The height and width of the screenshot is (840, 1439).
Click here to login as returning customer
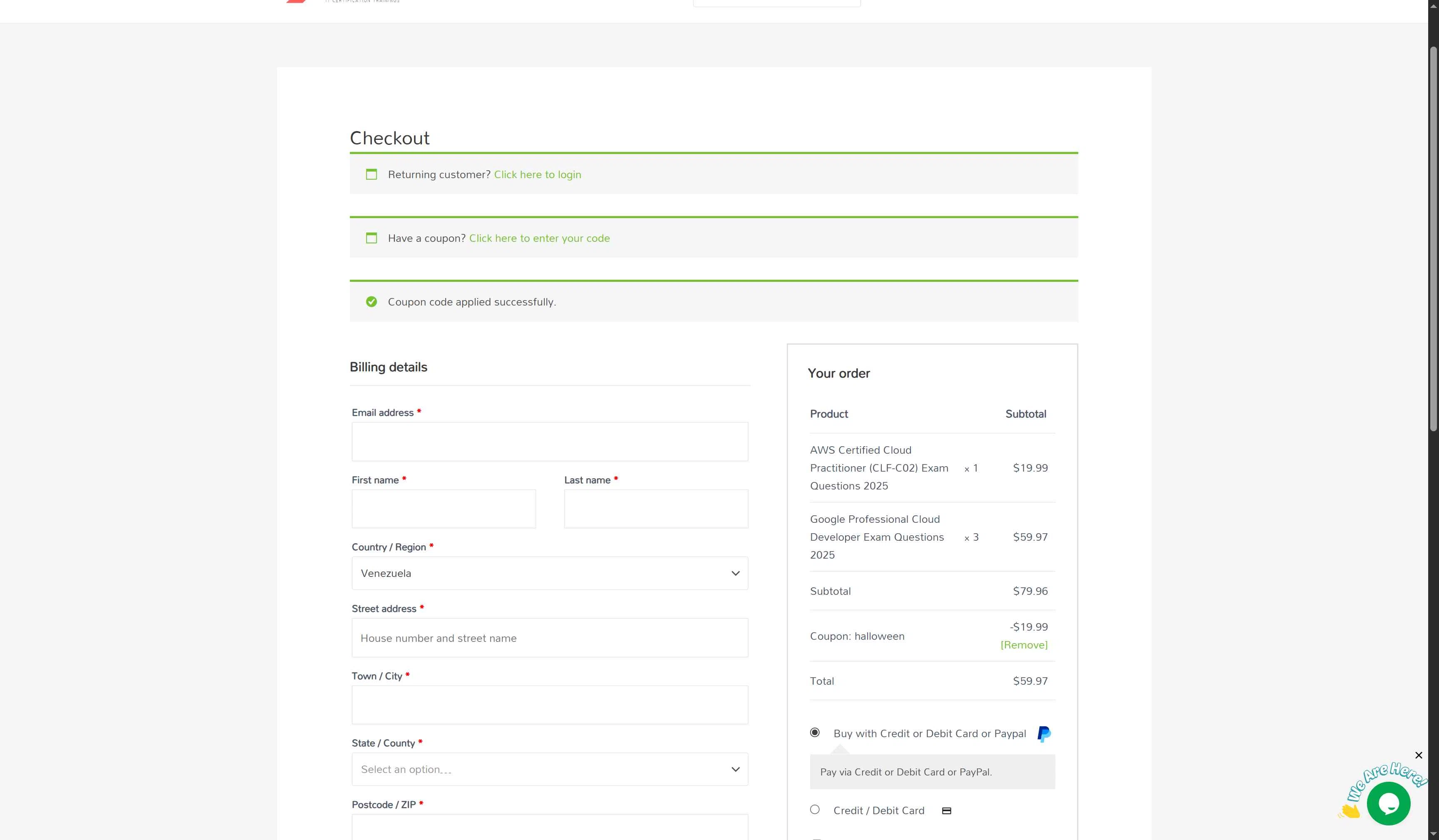tap(537, 175)
